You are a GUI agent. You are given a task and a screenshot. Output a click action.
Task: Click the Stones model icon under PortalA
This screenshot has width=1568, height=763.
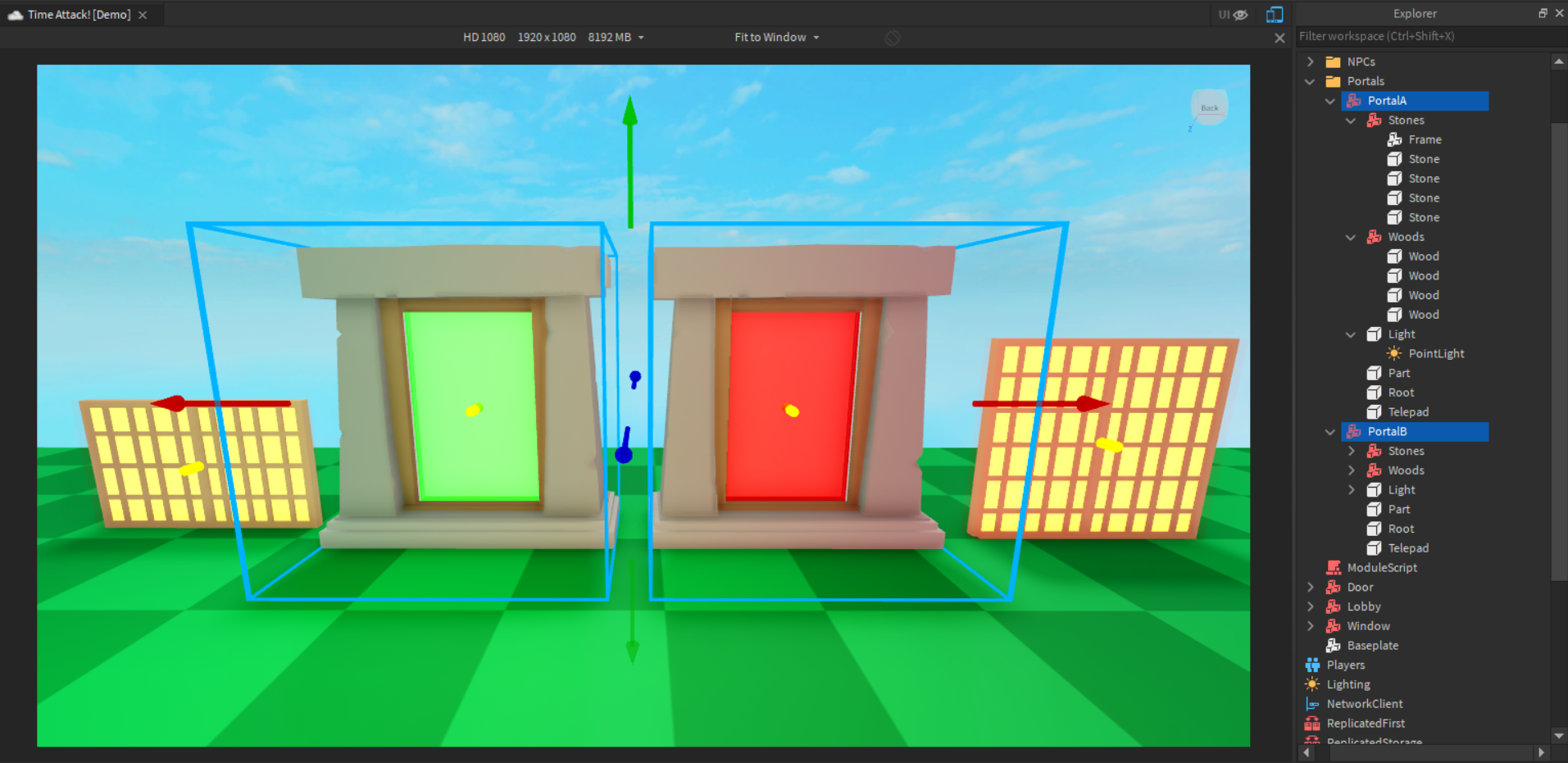coord(1375,120)
